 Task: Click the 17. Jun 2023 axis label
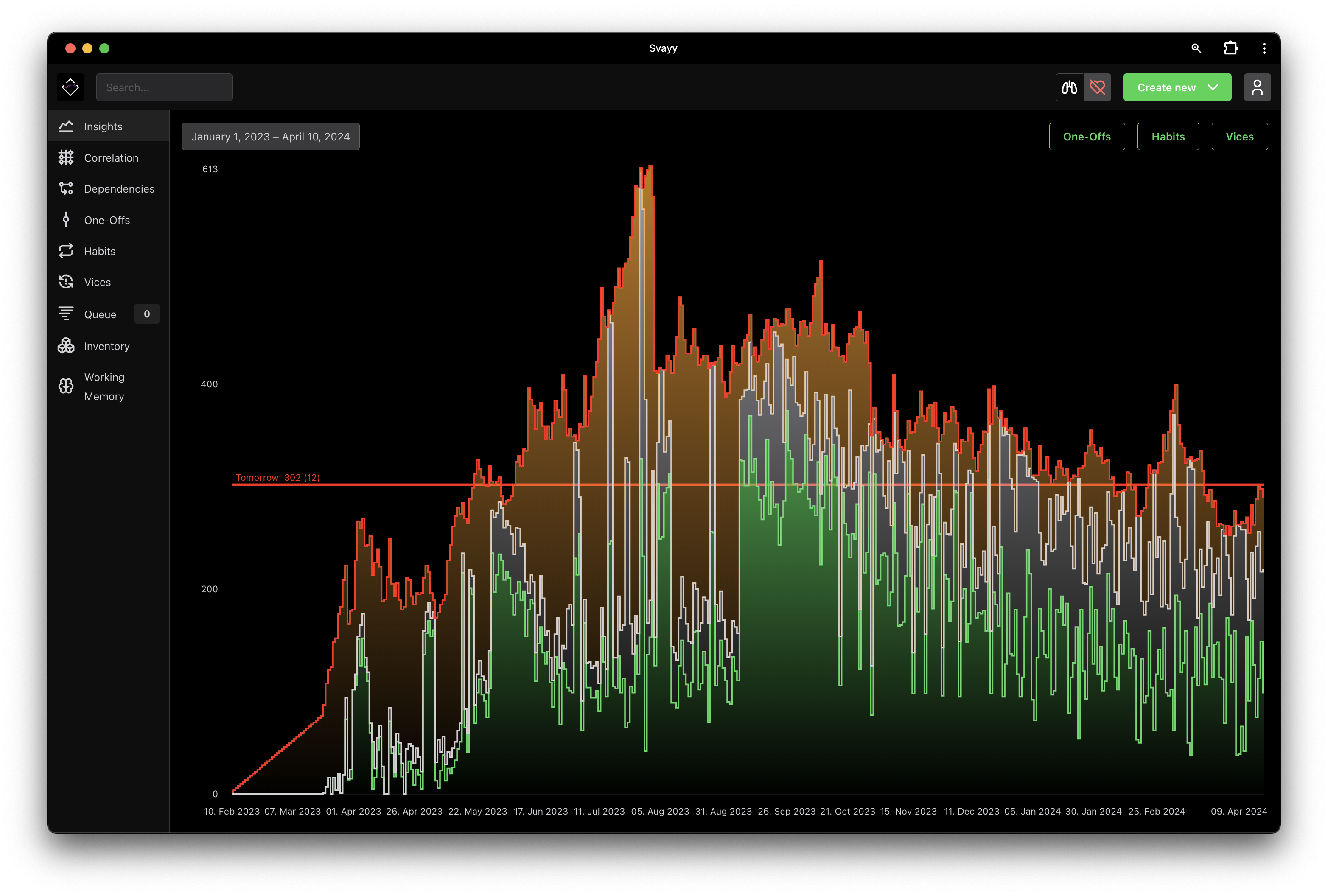(x=541, y=811)
